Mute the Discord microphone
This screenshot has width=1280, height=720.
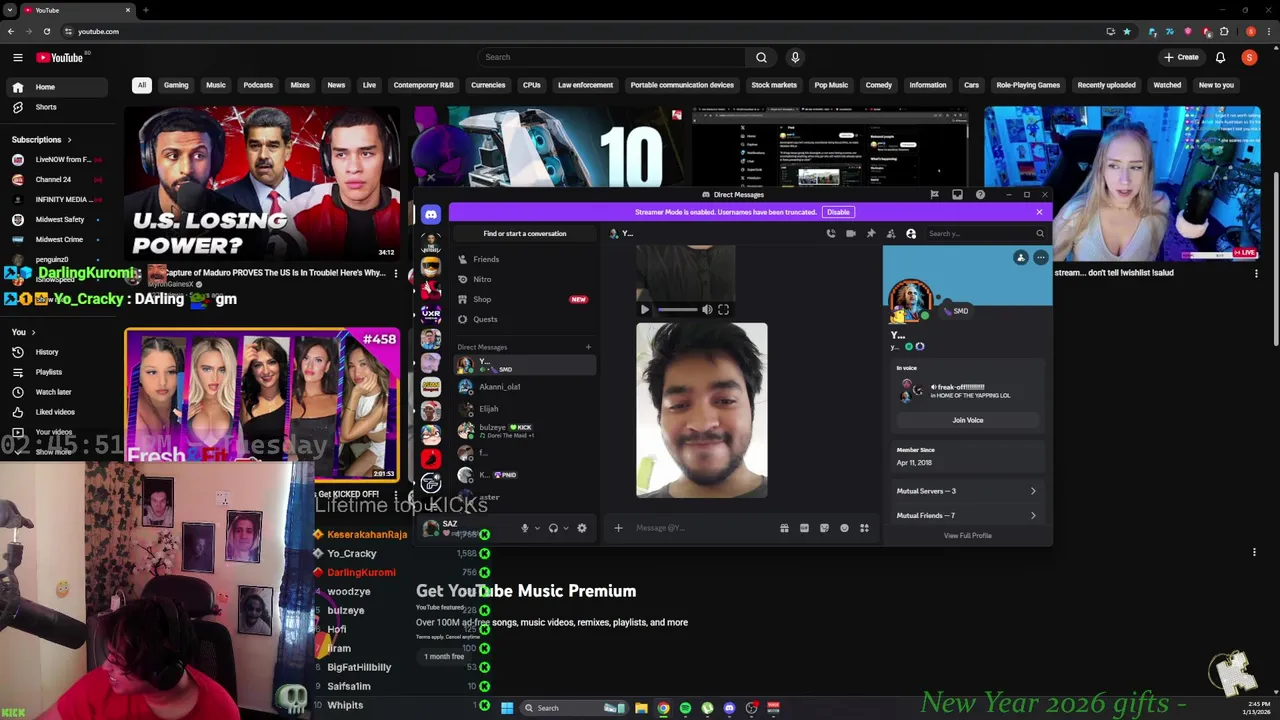pyautogui.click(x=524, y=528)
